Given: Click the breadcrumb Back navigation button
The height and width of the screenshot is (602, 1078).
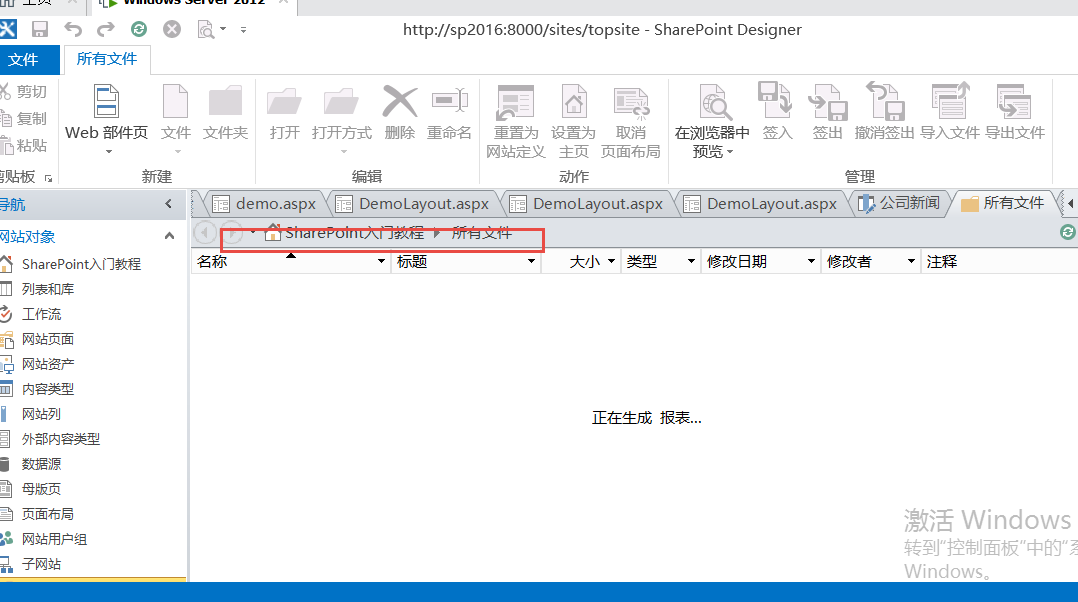Looking at the screenshot, I should (x=204, y=232).
